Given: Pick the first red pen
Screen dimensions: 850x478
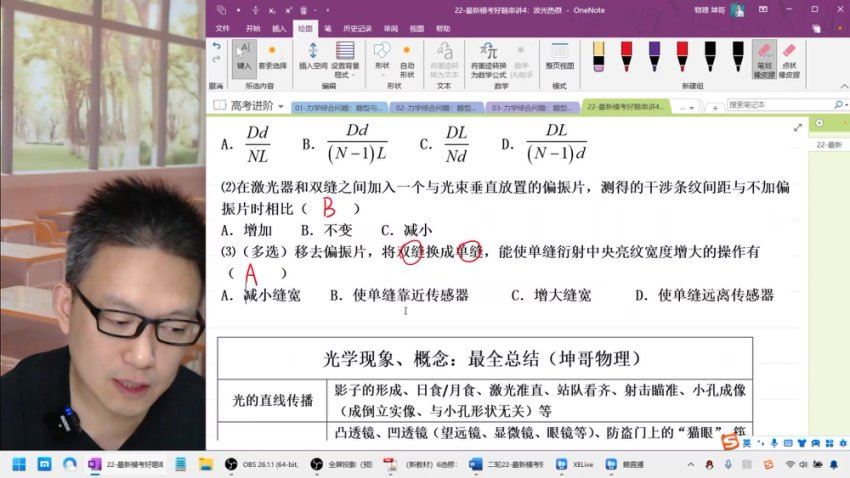Looking at the screenshot, I should pyautogui.click(x=626, y=56).
